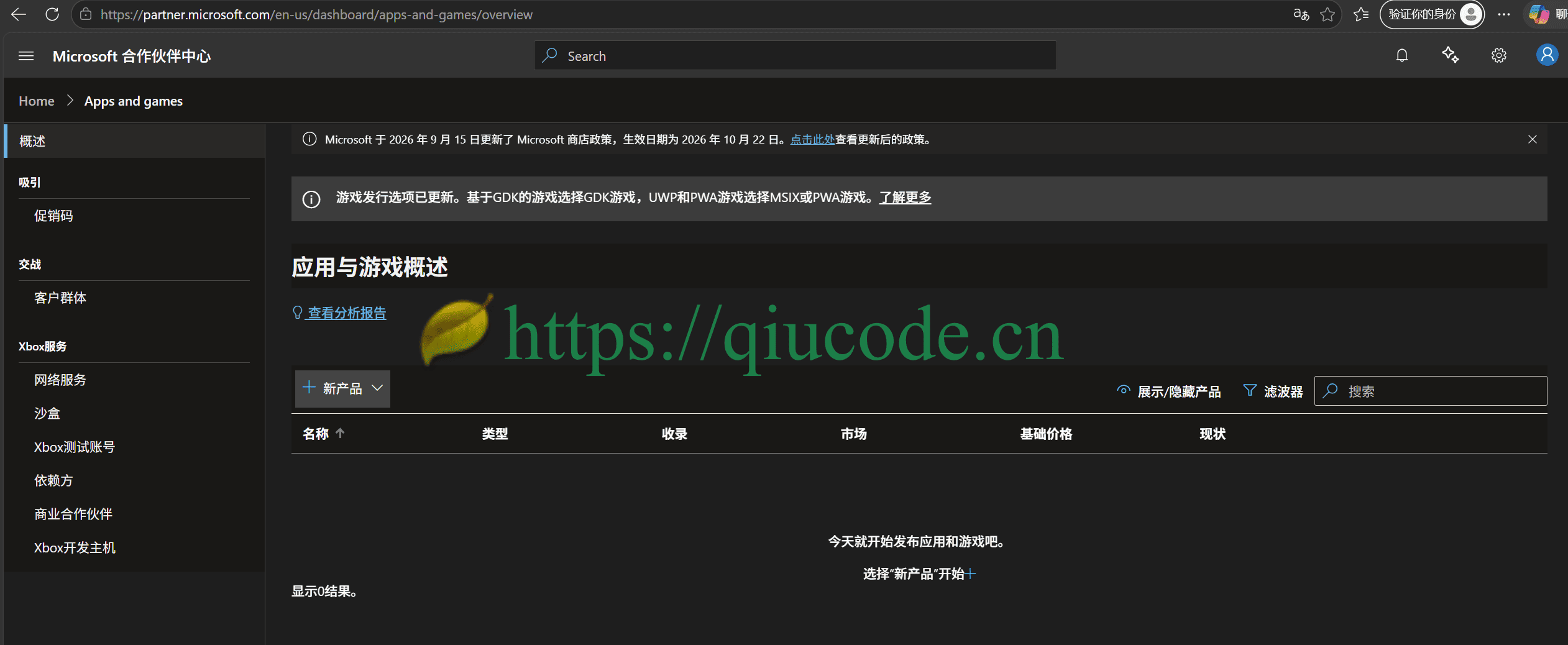Toggle show/hide products eye control
The height and width of the screenshot is (645, 1568).
(x=1168, y=391)
